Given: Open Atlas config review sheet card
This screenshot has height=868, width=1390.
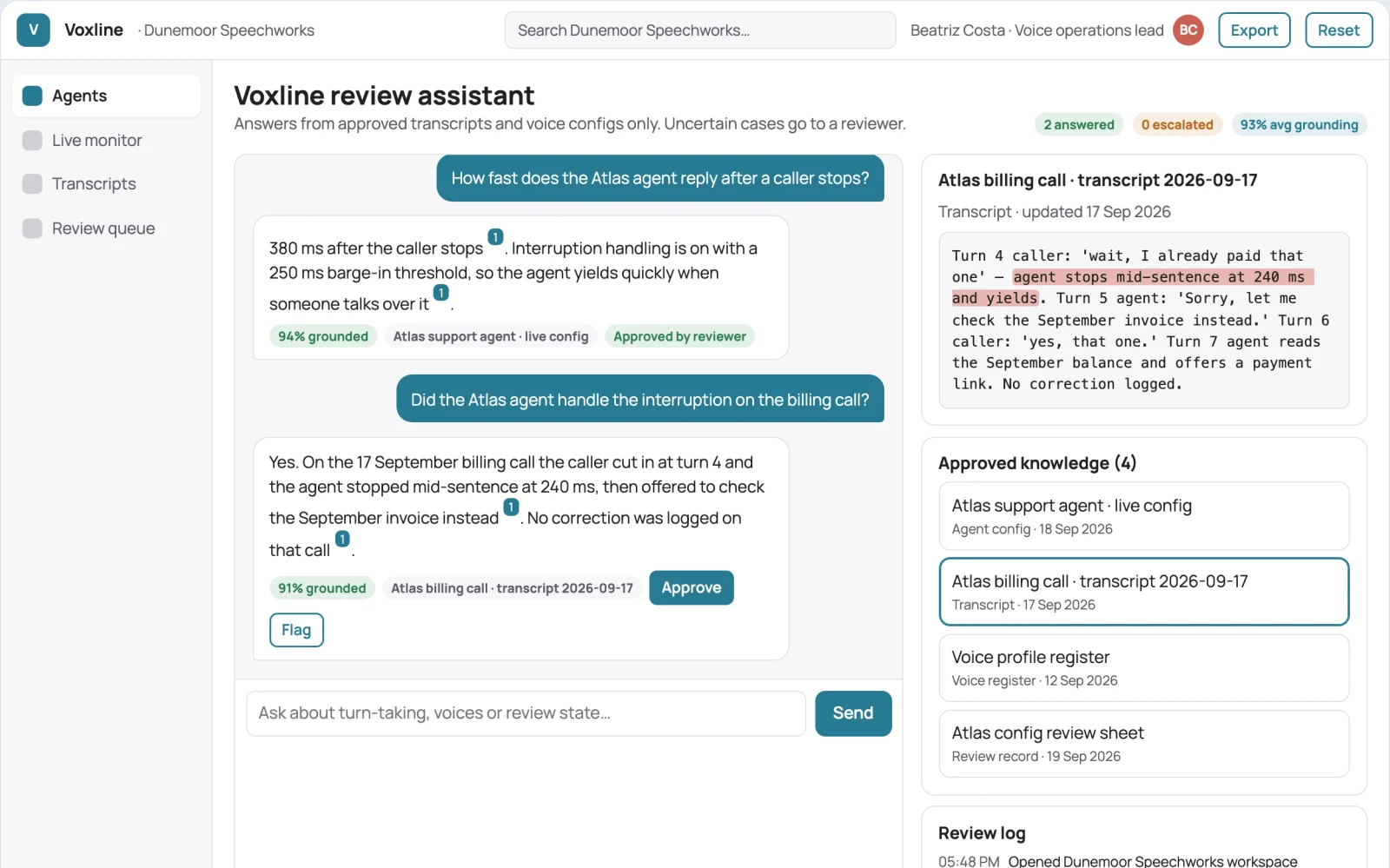Looking at the screenshot, I should pyautogui.click(x=1143, y=744).
